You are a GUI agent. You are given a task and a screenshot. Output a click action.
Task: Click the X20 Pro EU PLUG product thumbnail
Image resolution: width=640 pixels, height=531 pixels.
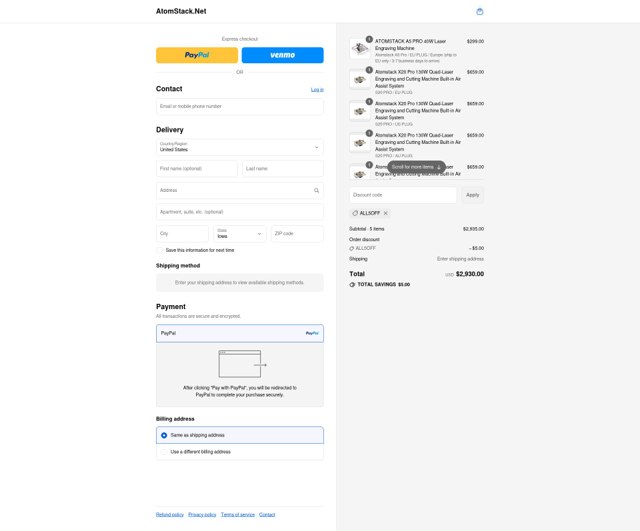[x=360, y=80]
